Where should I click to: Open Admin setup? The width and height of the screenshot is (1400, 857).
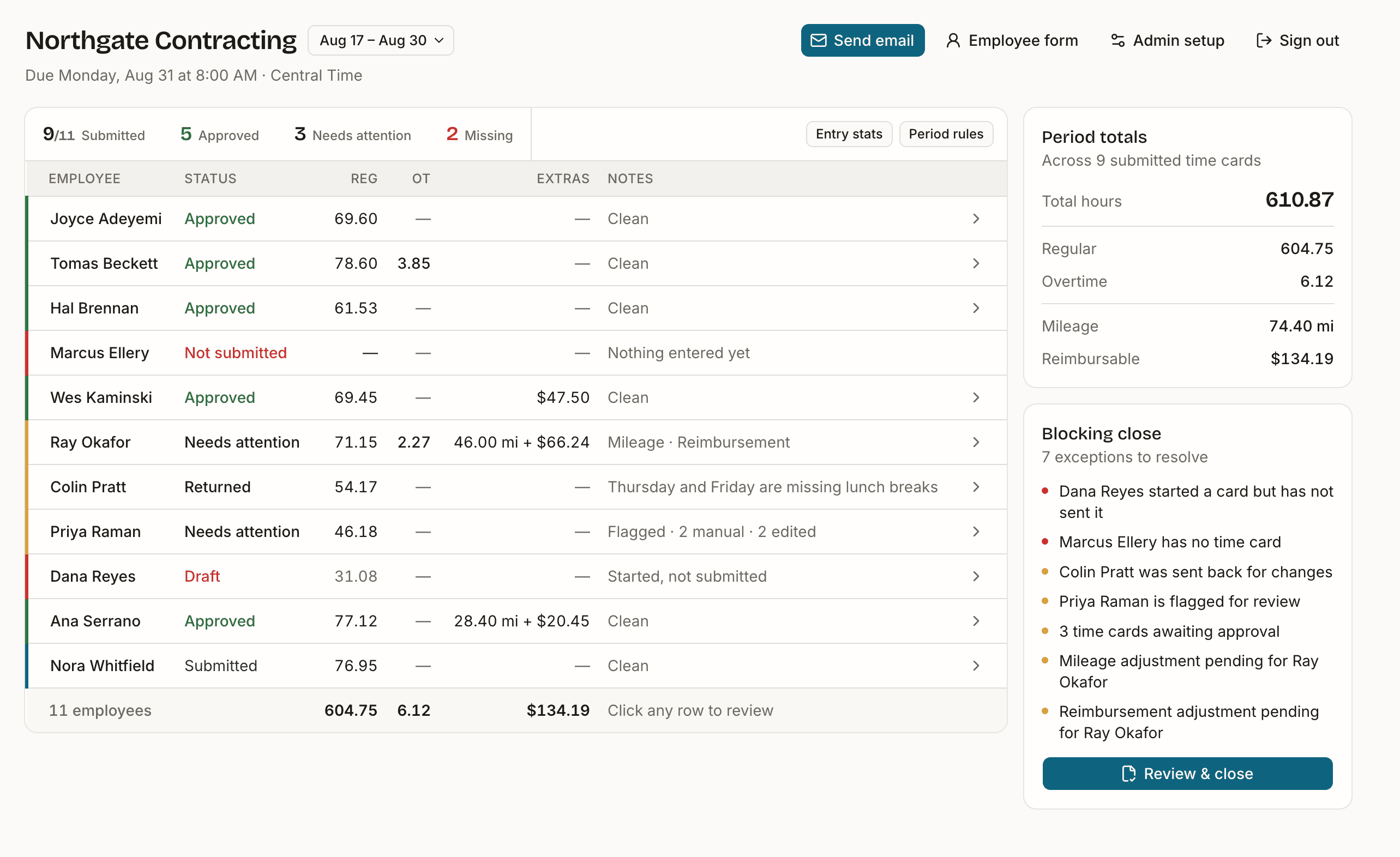pyautogui.click(x=1168, y=40)
